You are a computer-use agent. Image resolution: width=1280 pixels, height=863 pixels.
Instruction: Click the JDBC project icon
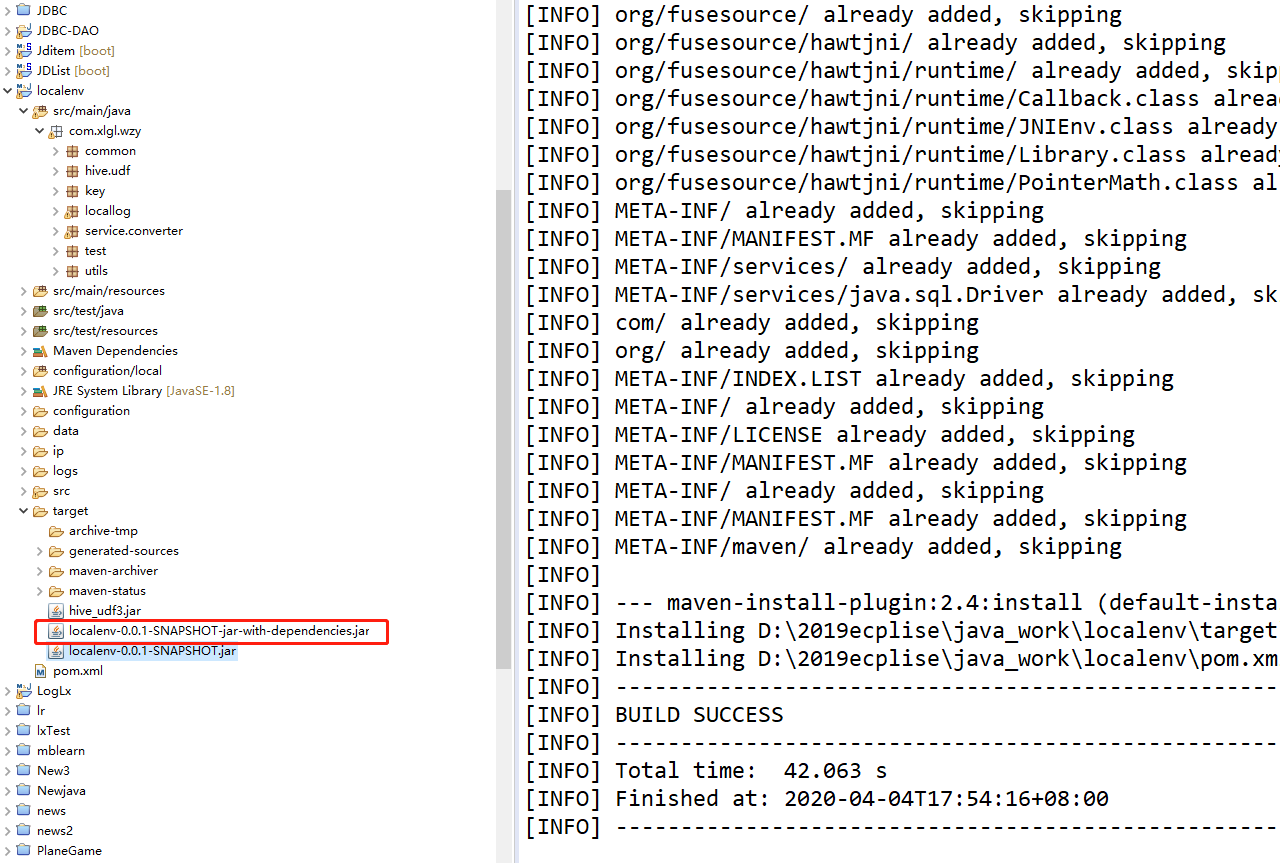24,10
